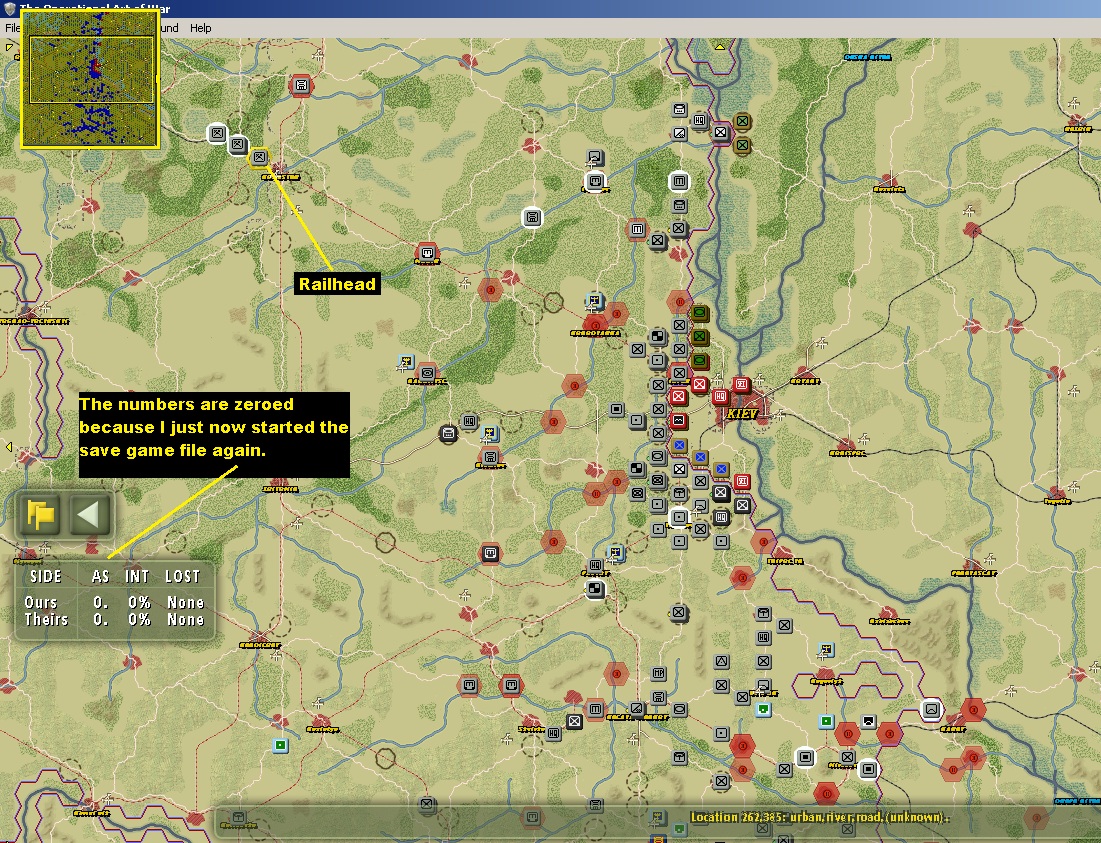Select the red HQ unit beside KIEV
This screenshot has width=1101, height=843.
[720, 397]
